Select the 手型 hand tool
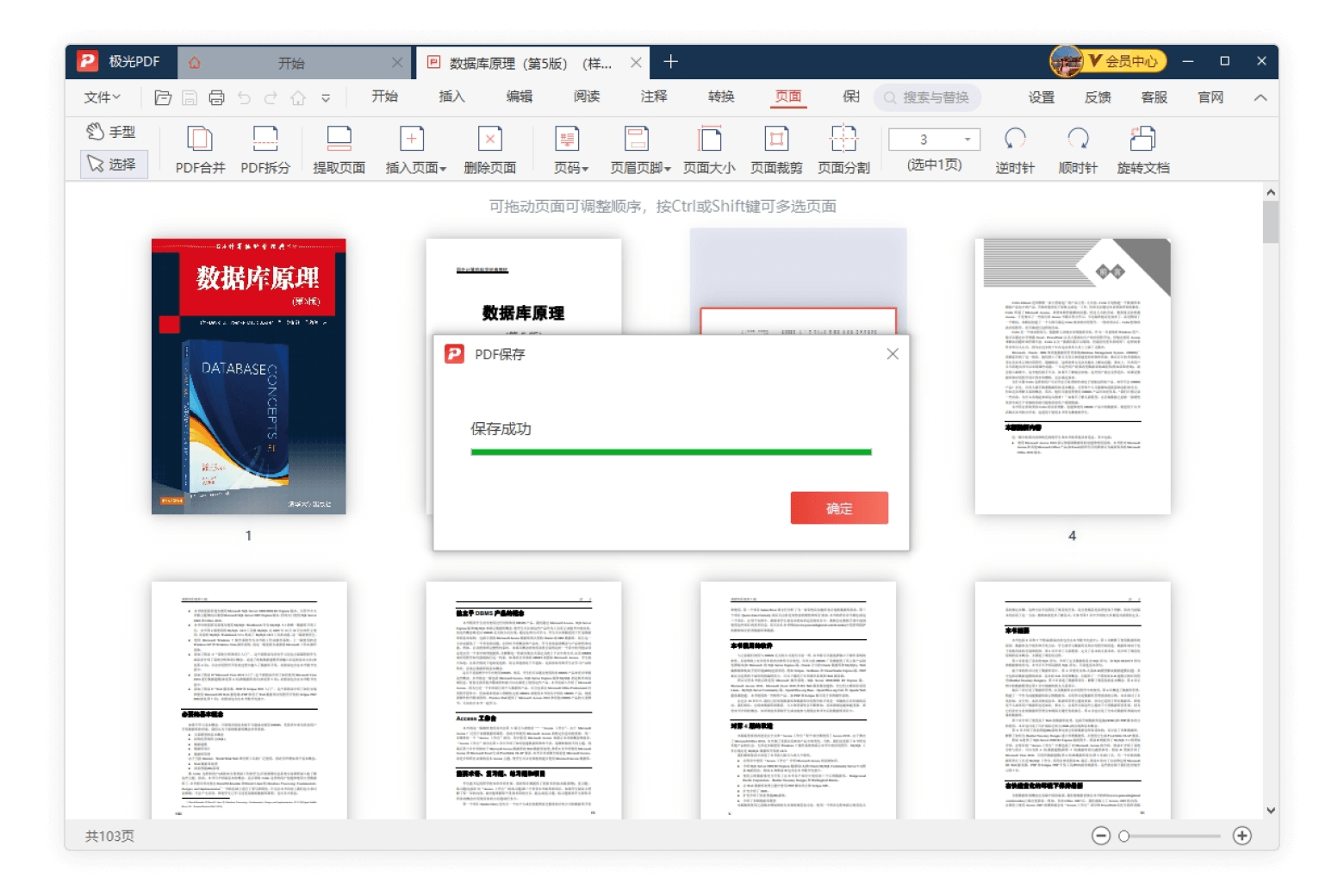The width and height of the screenshot is (1344, 896). pyautogui.click(x=112, y=132)
